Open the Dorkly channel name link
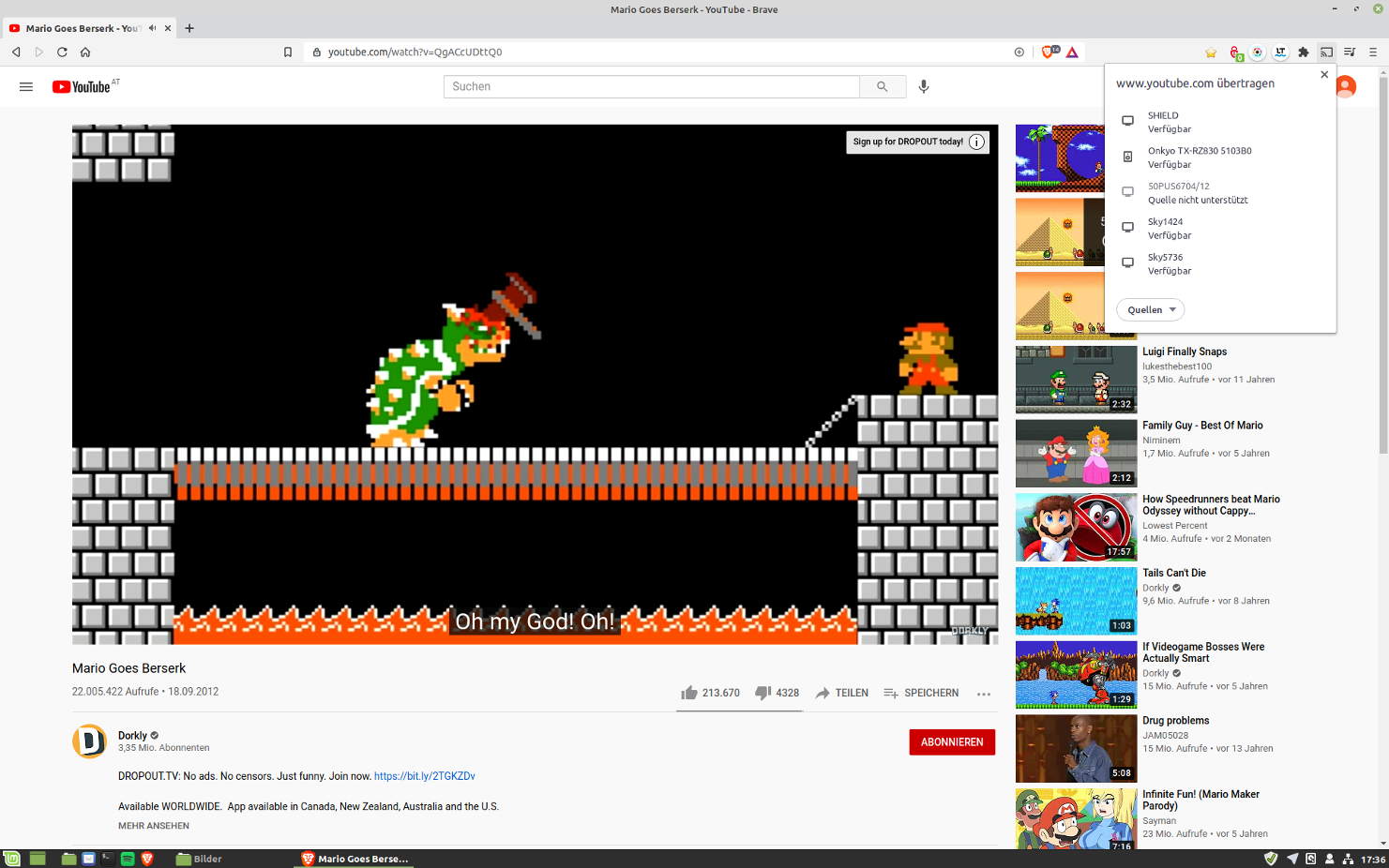Screen dimensions: 1389x868 click(132, 735)
